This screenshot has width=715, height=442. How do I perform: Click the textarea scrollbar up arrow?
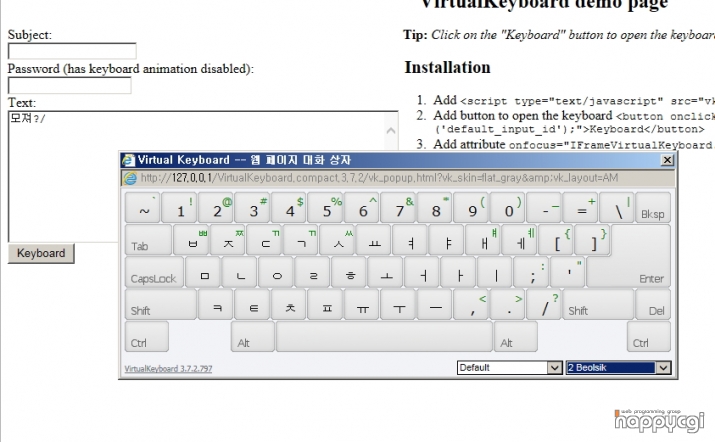(390, 130)
